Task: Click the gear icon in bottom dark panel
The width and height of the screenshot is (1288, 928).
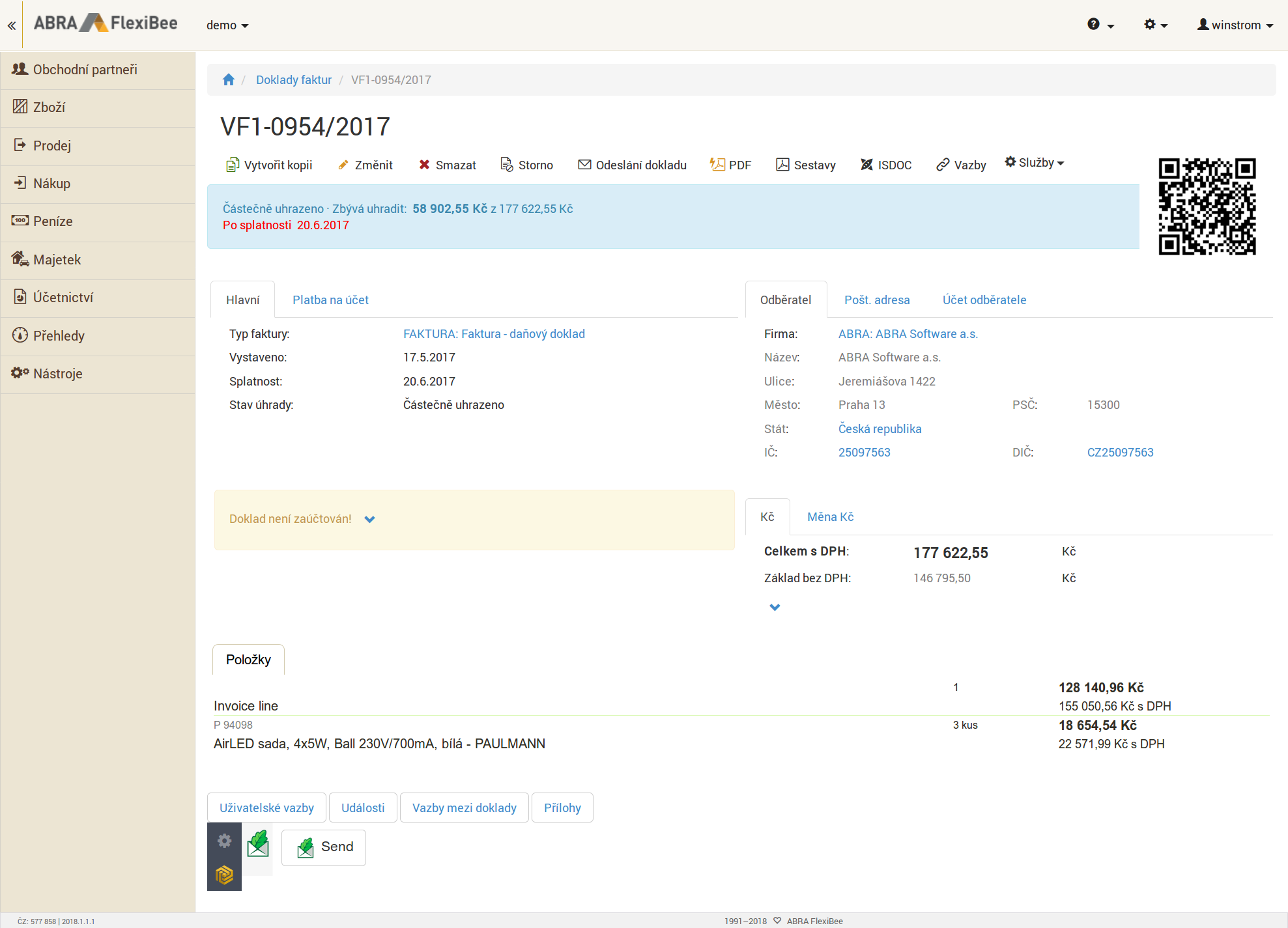Action: (x=224, y=841)
